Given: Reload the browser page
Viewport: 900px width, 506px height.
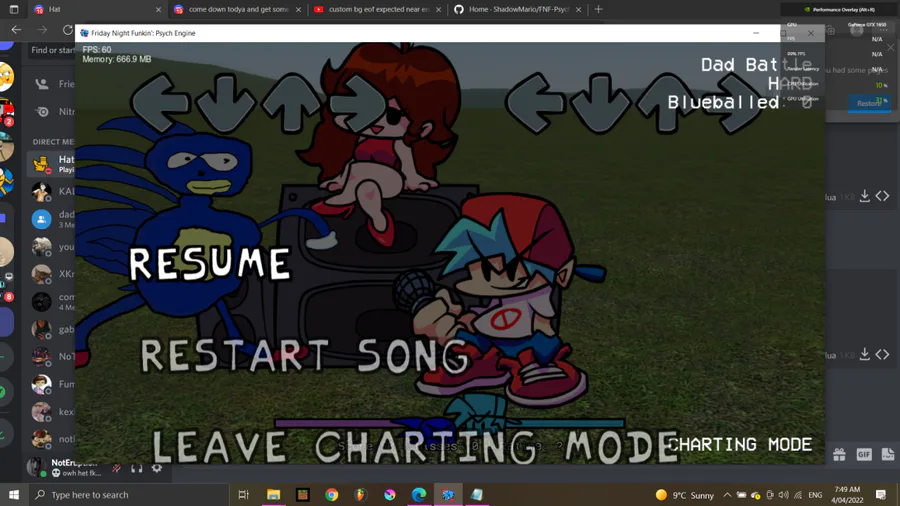Looking at the screenshot, I should tap(68, 30).
